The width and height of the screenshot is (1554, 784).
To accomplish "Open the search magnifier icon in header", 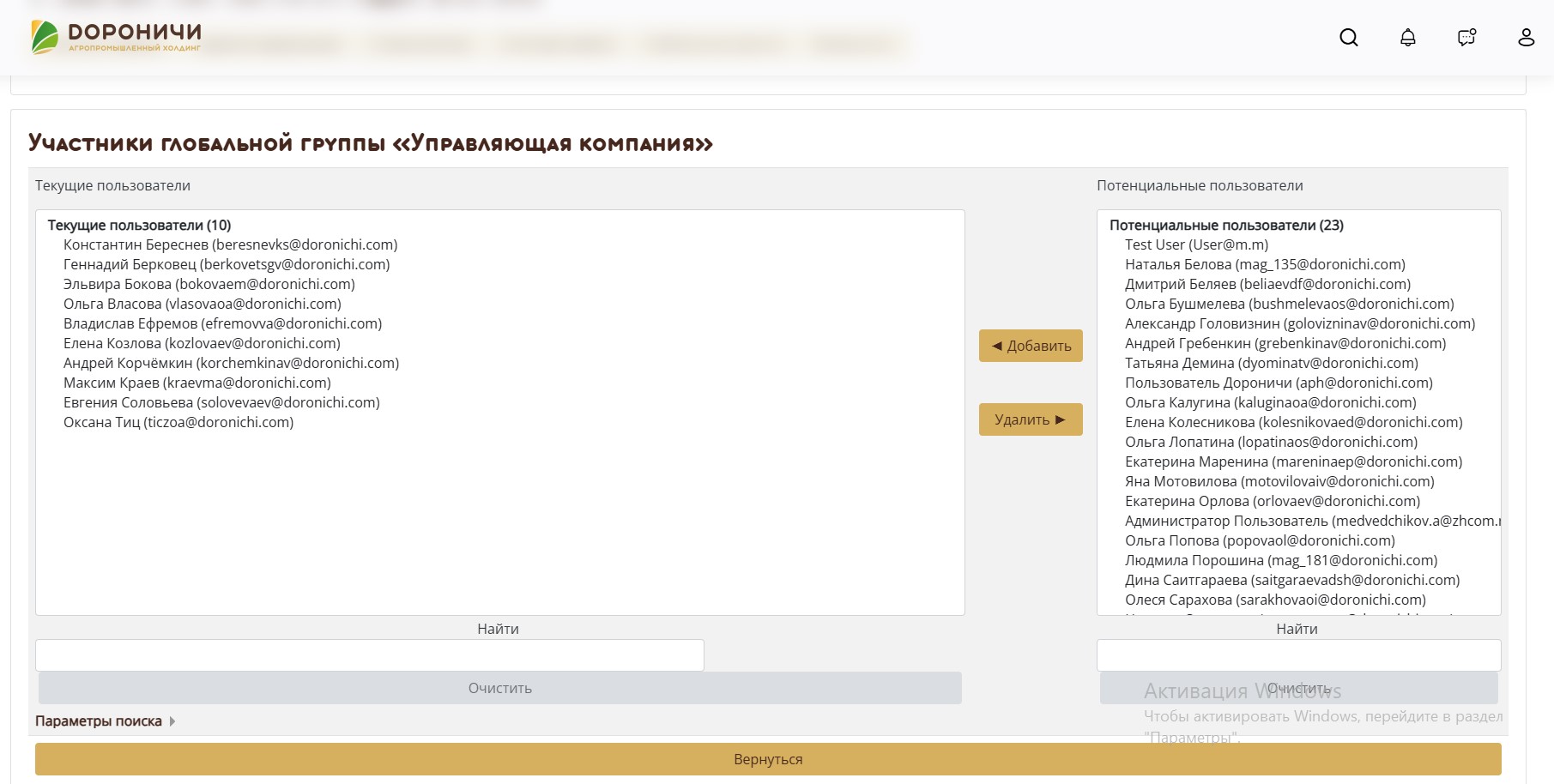I will point(1348,38).
